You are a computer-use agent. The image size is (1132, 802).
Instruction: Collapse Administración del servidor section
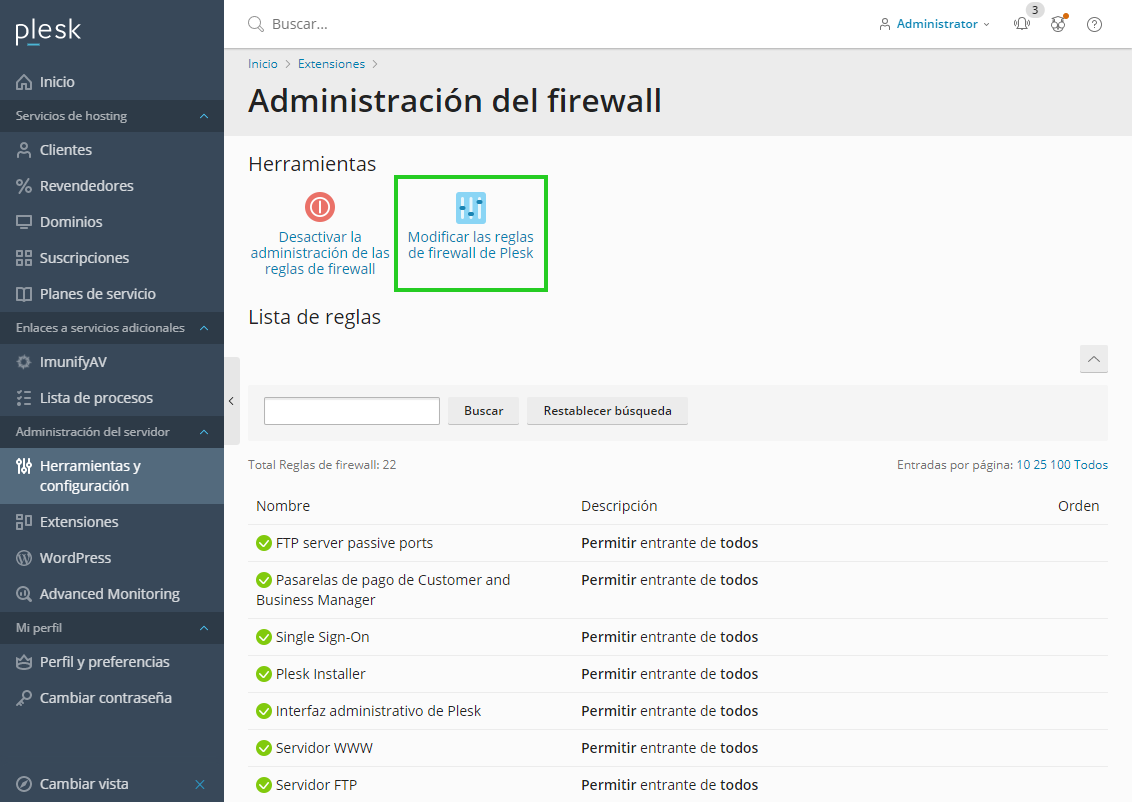click(x=204, y=432)
